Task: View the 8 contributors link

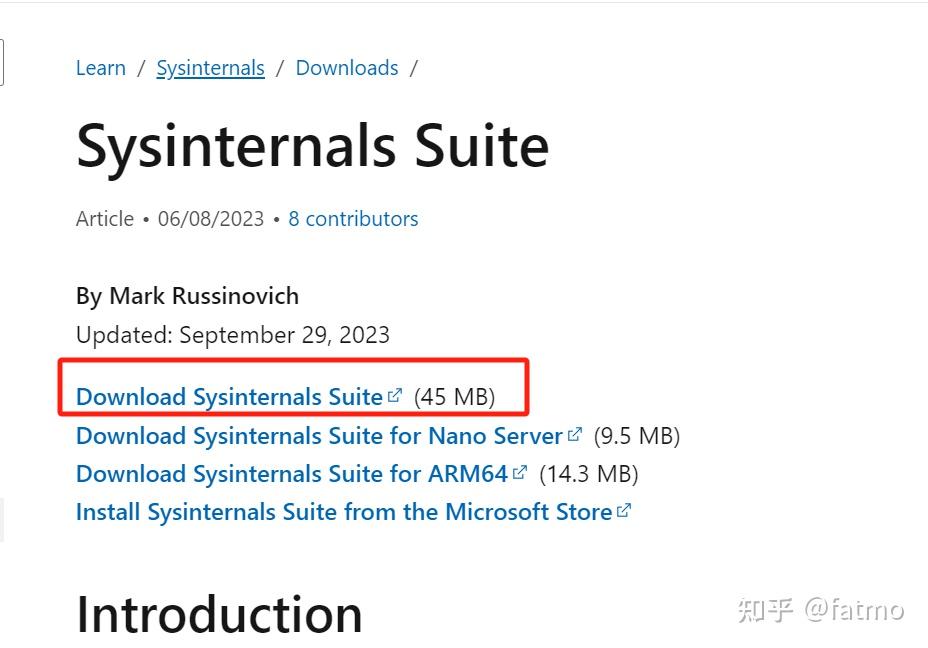Action: coord(353,218)
